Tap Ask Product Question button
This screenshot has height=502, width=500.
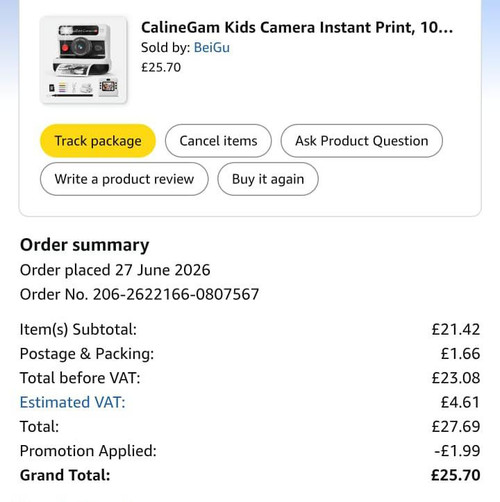(x=362, y=141)
